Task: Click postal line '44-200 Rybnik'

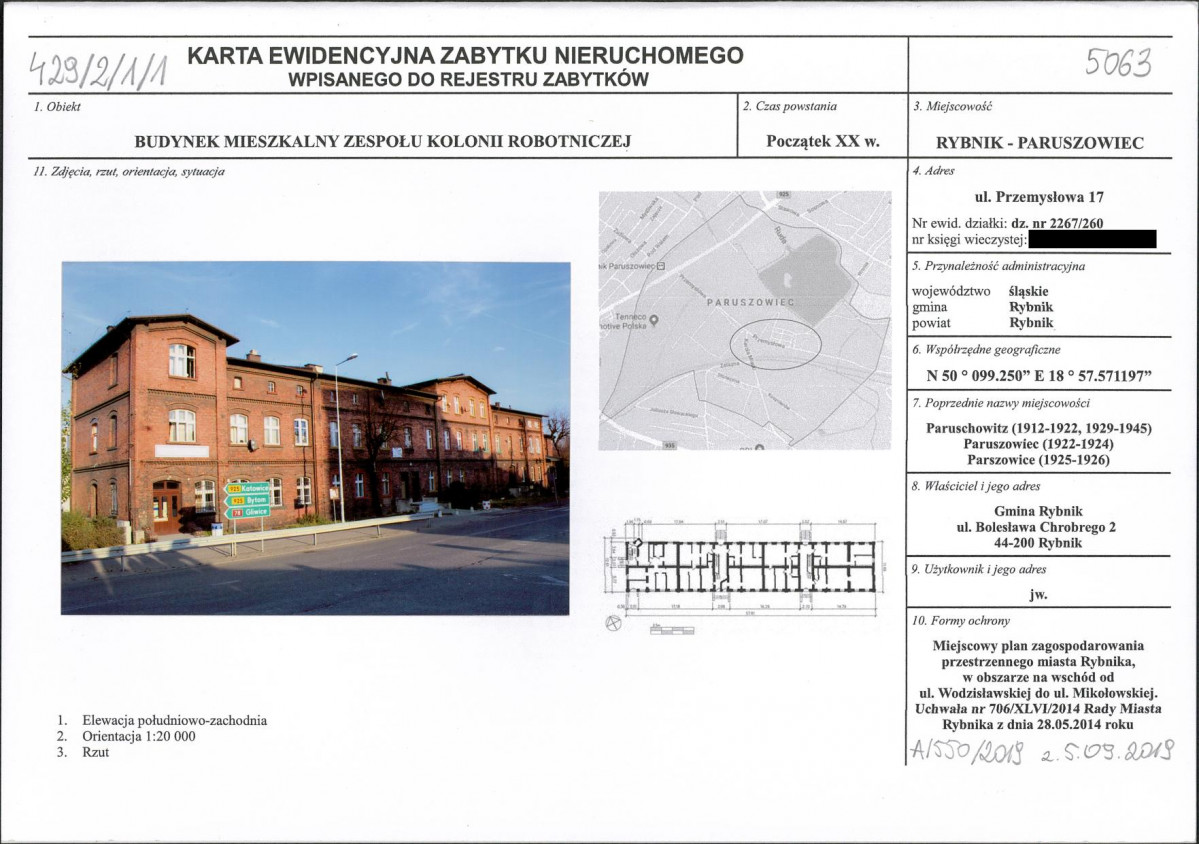Action: coord(1038,544)
